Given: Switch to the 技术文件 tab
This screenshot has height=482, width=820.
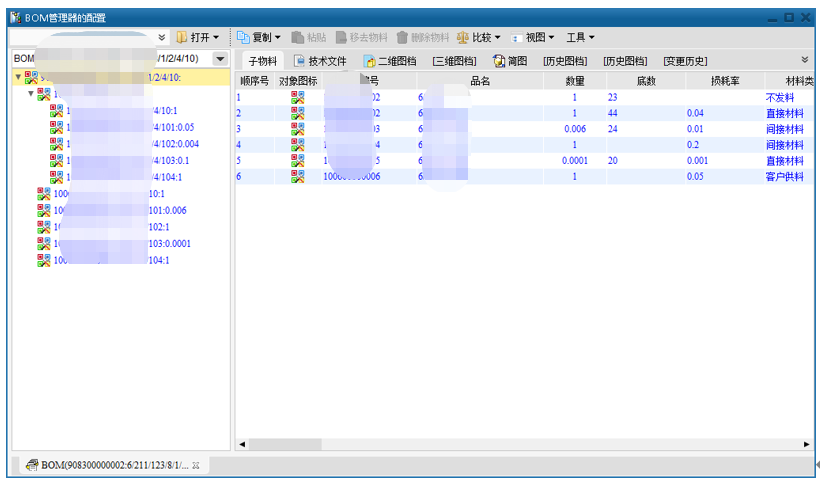Looking at the screenshot, I should (319, 61).
